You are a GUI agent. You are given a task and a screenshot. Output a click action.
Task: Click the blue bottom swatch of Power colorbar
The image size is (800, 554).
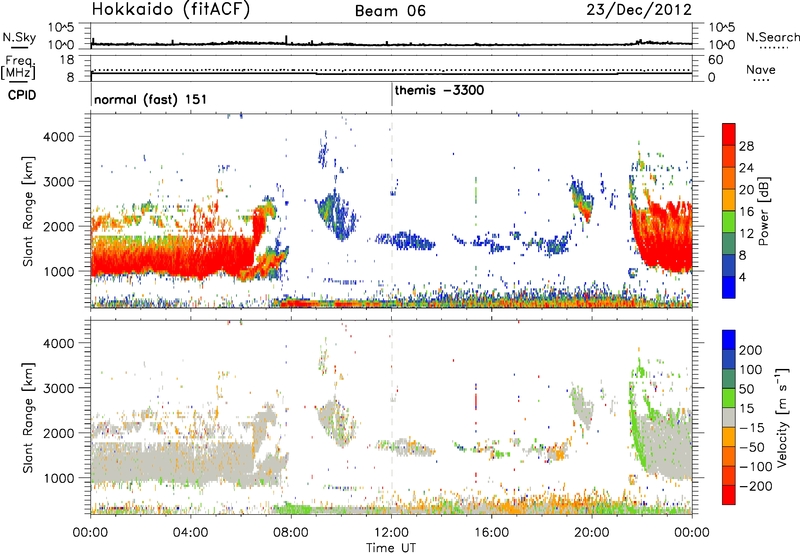pos(729,287)
